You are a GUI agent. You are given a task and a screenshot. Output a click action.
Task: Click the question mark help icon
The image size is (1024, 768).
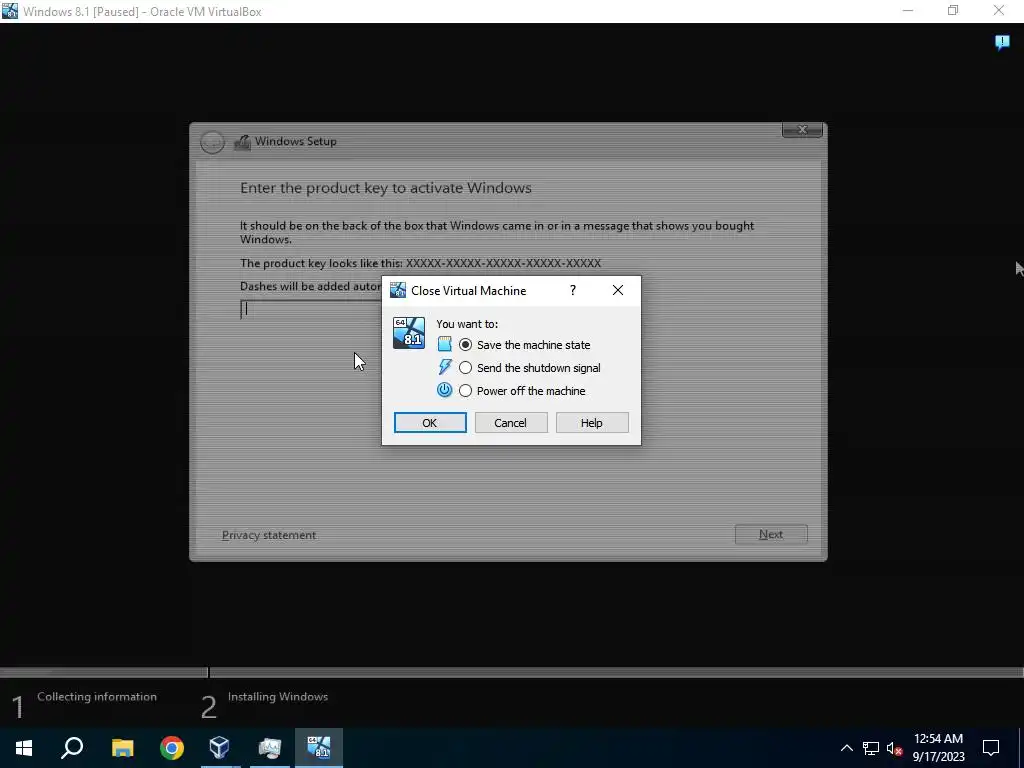coord(573,290)
